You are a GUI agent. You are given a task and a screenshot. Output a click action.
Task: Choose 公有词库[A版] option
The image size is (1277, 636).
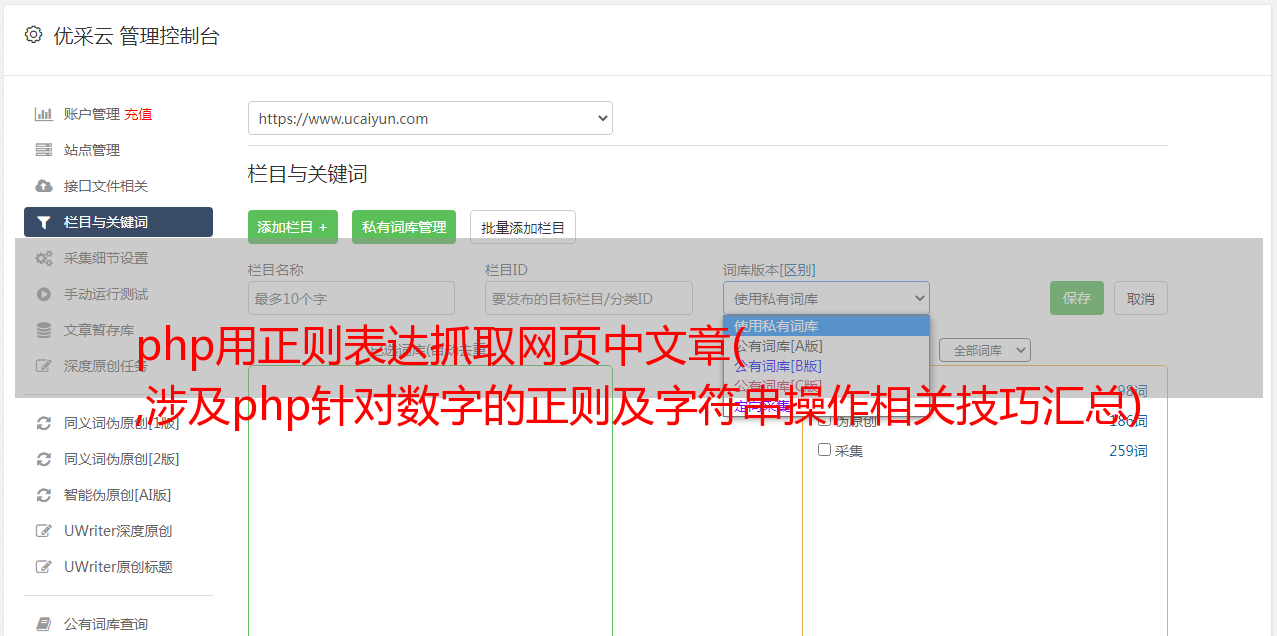(x=826, y=346)
